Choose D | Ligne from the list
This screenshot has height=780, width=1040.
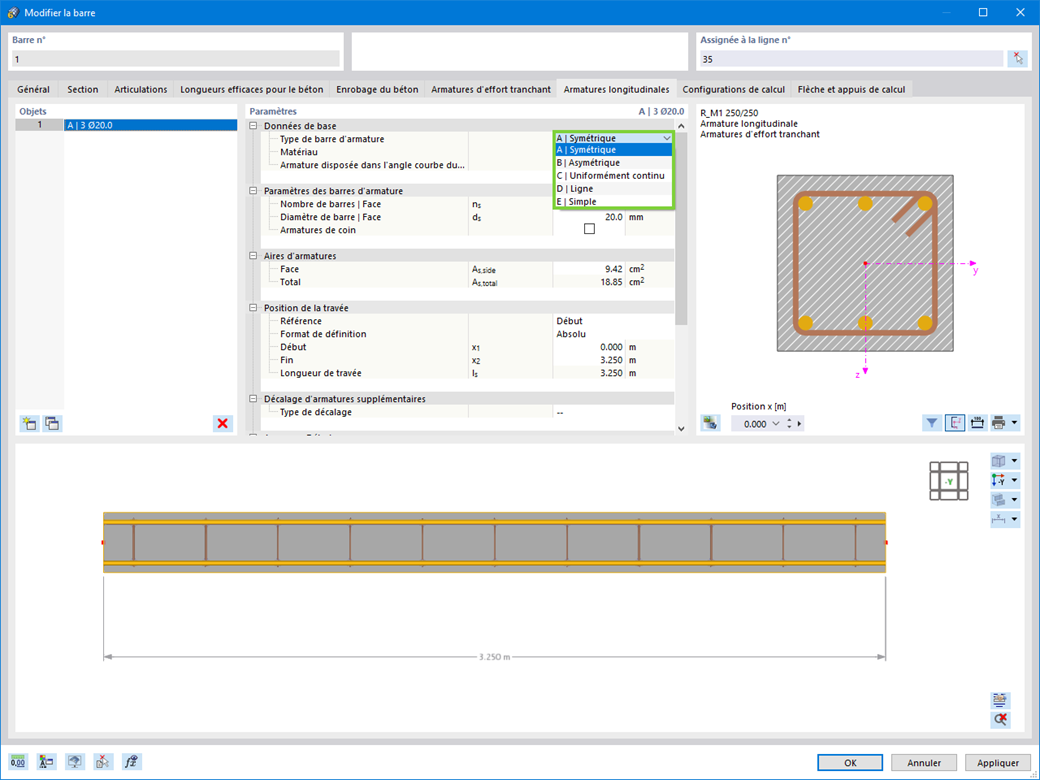tap(614, 189)
